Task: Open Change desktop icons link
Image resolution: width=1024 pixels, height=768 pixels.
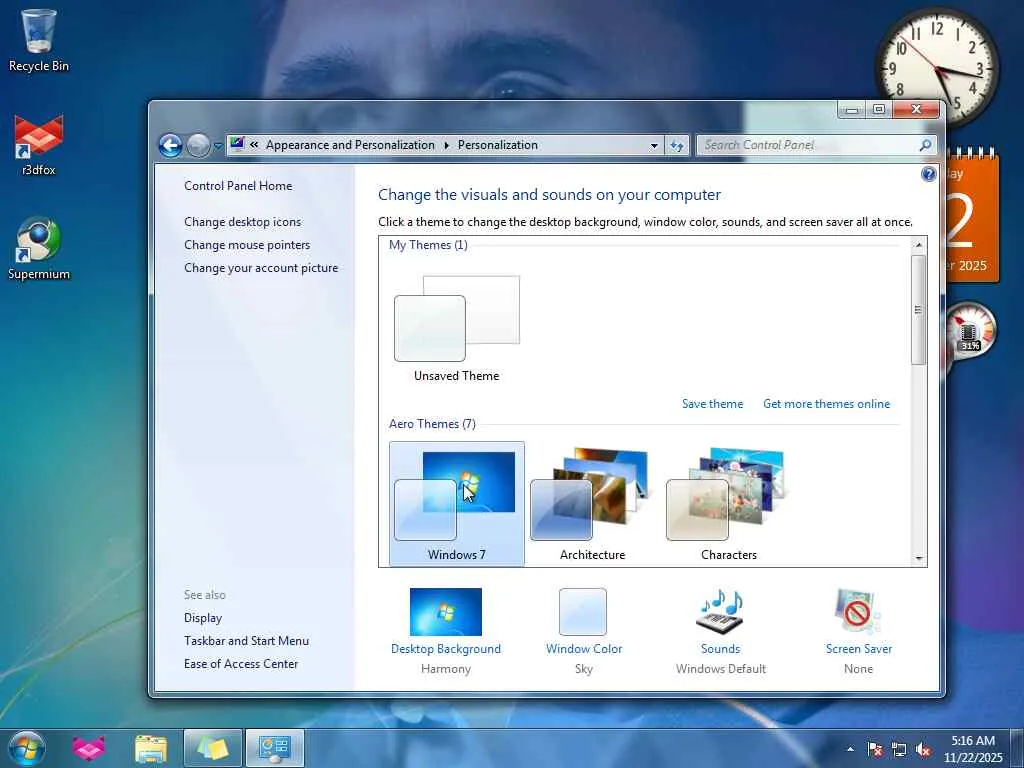Action: click(x=242, y=221)
